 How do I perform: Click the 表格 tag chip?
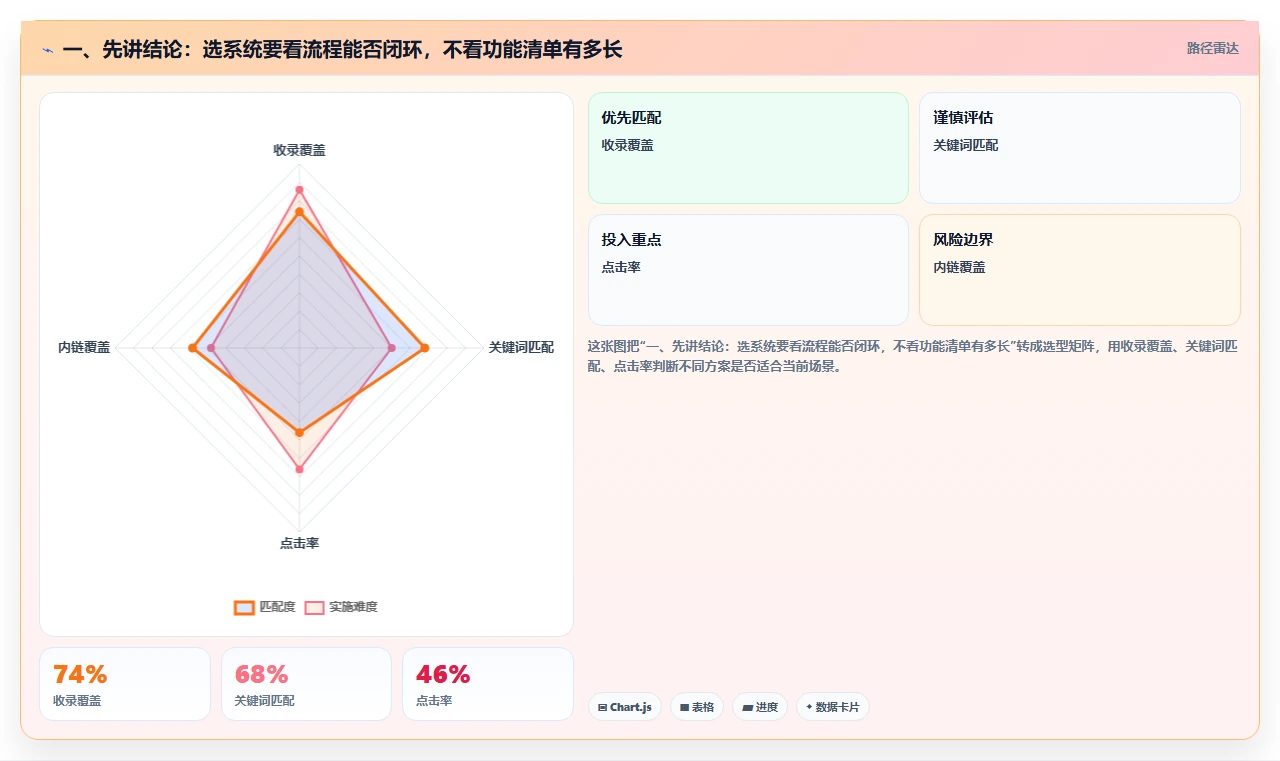697,707
